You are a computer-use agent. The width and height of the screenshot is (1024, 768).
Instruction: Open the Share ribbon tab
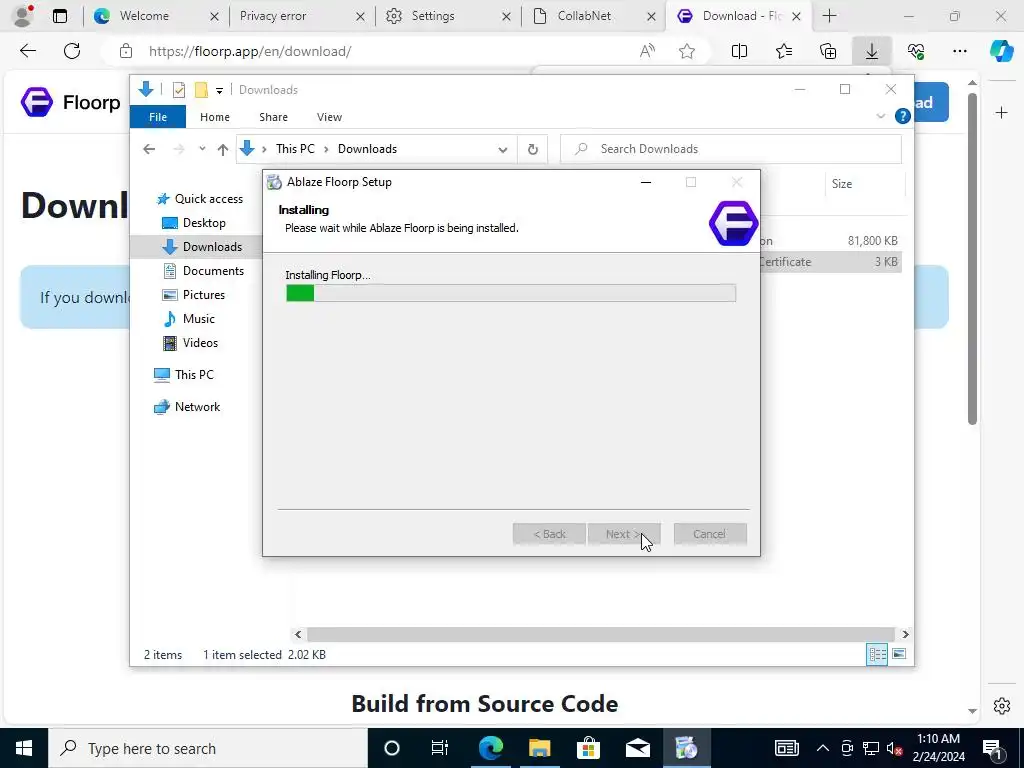(273, 117)
